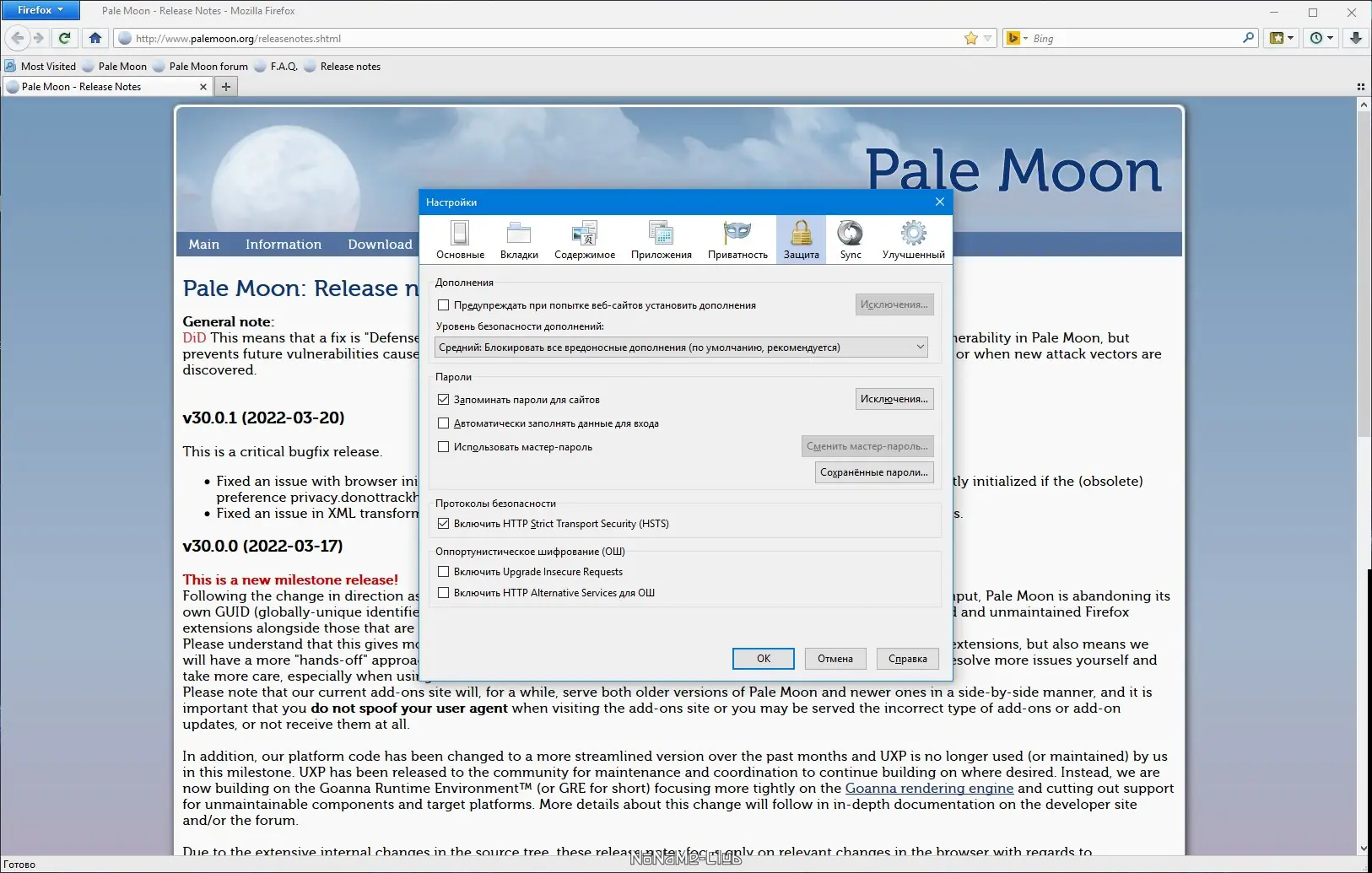Toggle HTTP Strict Transport Security (HSTS)
1372x873 pixels.
tap(444, 524)
